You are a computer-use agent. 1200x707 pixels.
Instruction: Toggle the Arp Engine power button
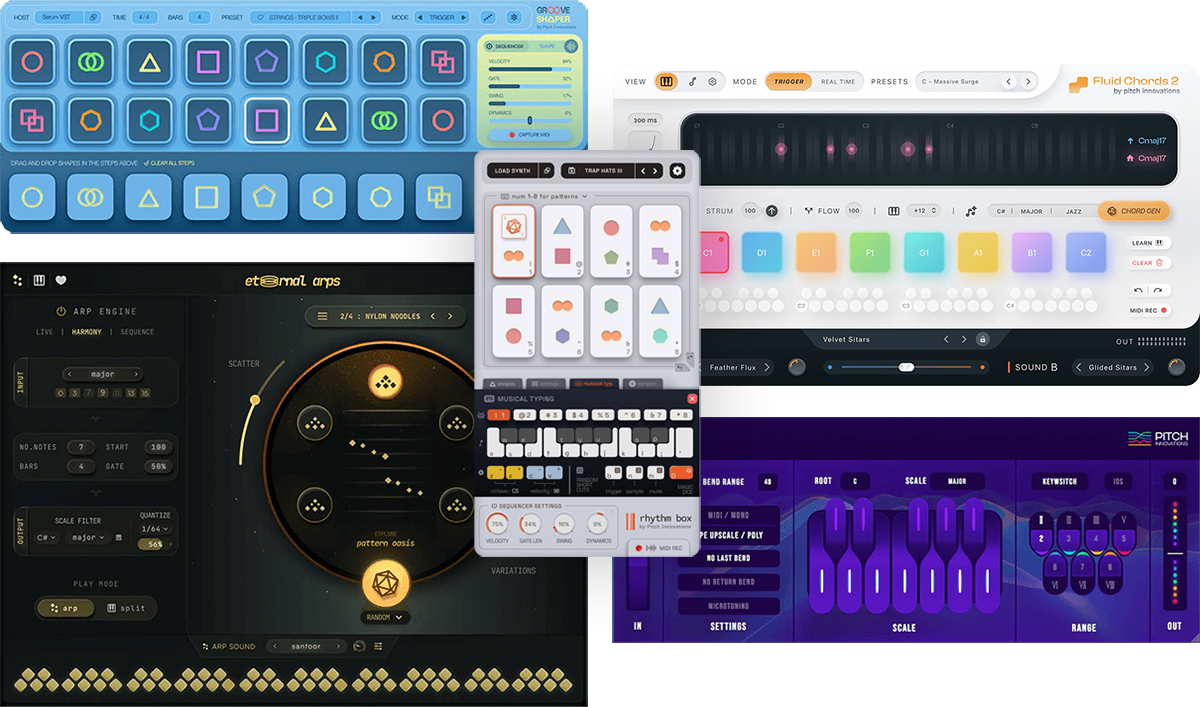pos(61,312)
